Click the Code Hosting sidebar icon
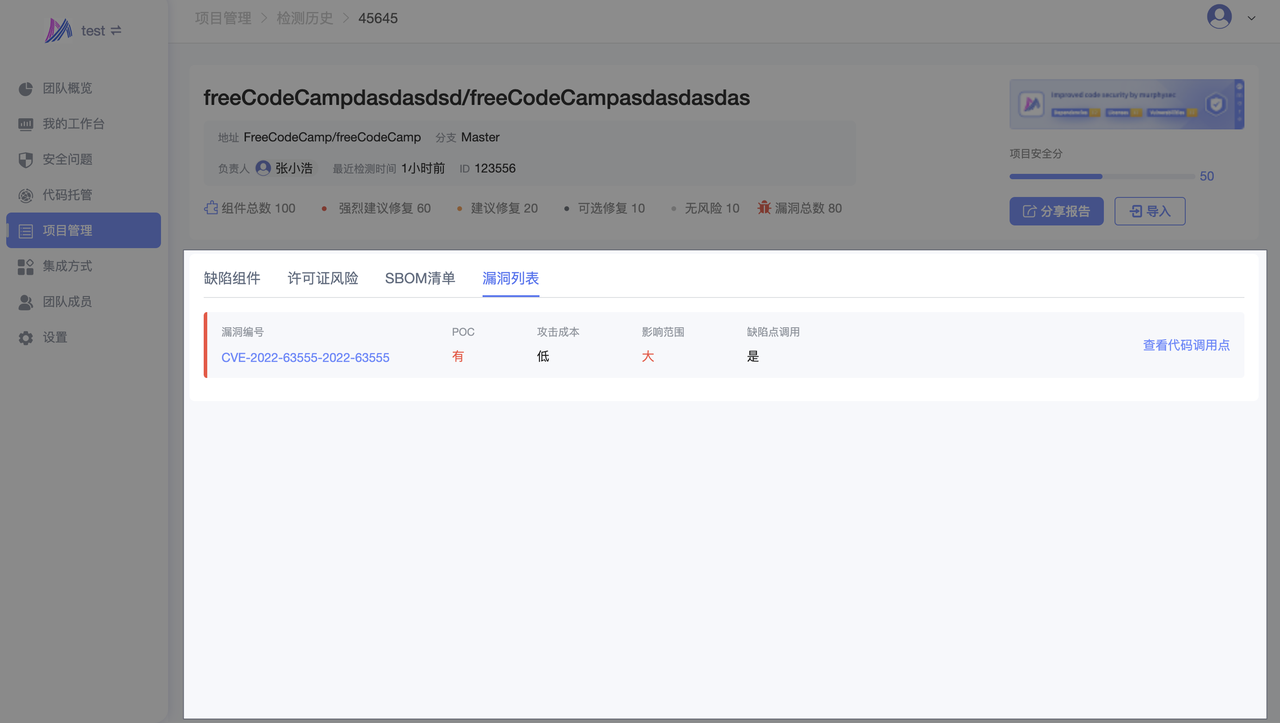Image resolution: width=1280 pixels, height=723 pixels. point(26,195)
